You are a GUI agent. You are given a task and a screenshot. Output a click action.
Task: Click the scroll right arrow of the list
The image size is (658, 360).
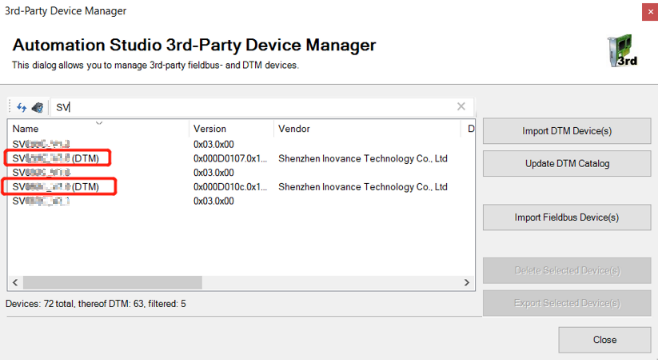pyautogui.click(x=467, y=282)
